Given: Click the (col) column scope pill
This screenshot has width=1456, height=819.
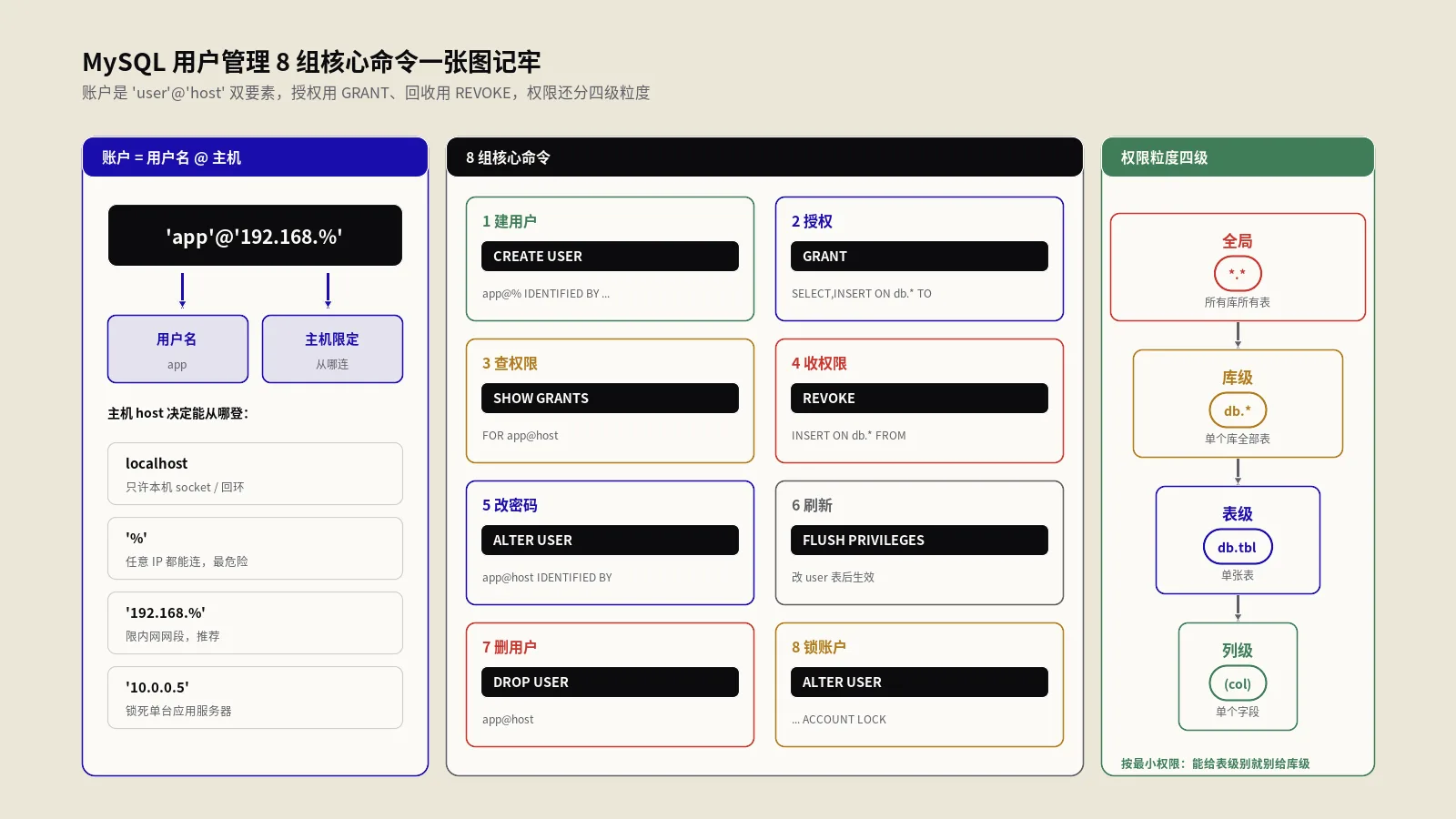Looking at the screenshot, I should click(1238, 683).
